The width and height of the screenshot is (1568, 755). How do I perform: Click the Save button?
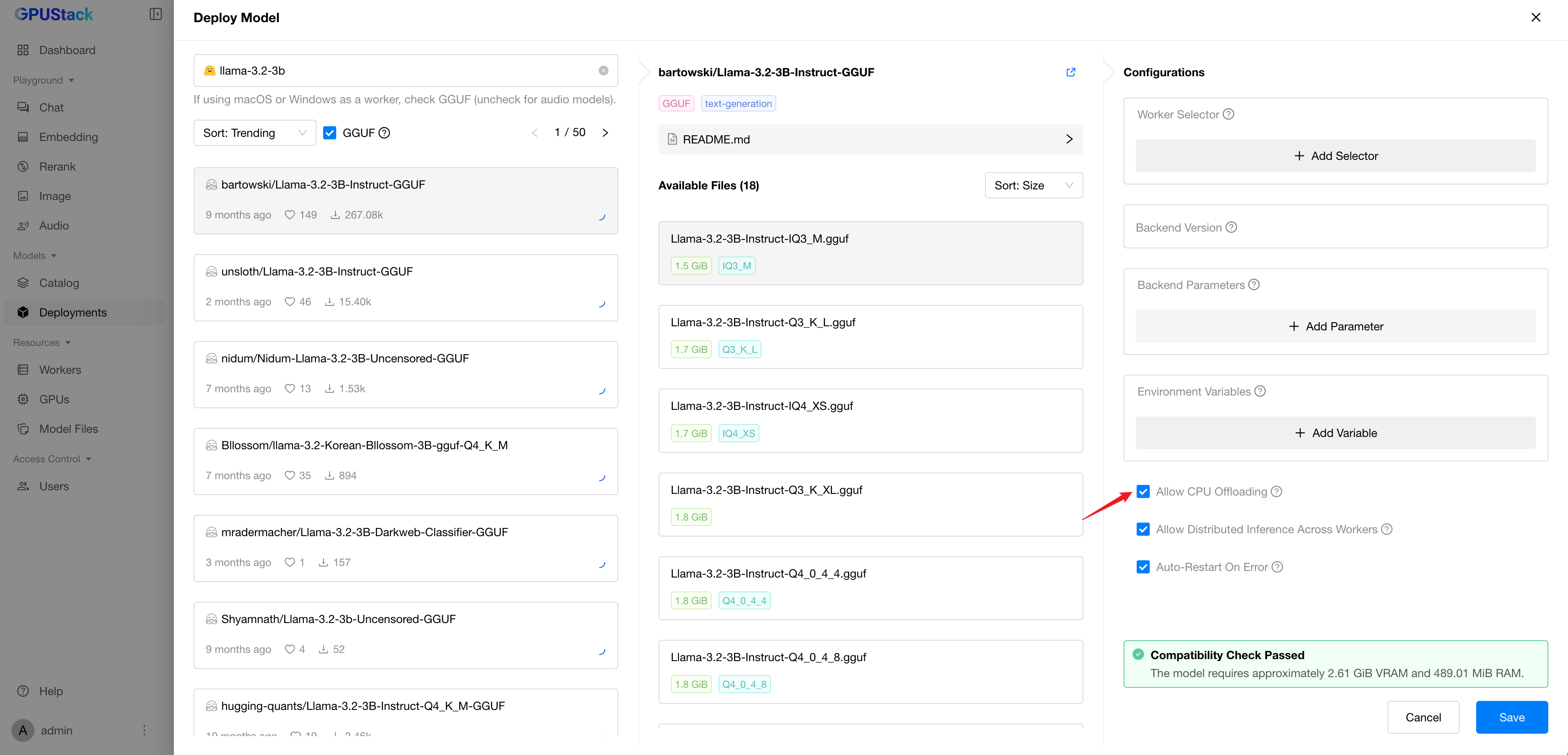1511,716
